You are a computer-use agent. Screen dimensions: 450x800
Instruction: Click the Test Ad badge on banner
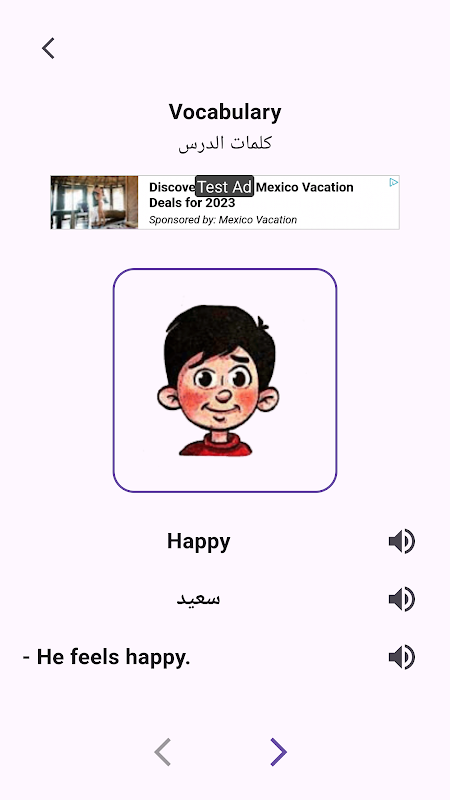(224, 187)
